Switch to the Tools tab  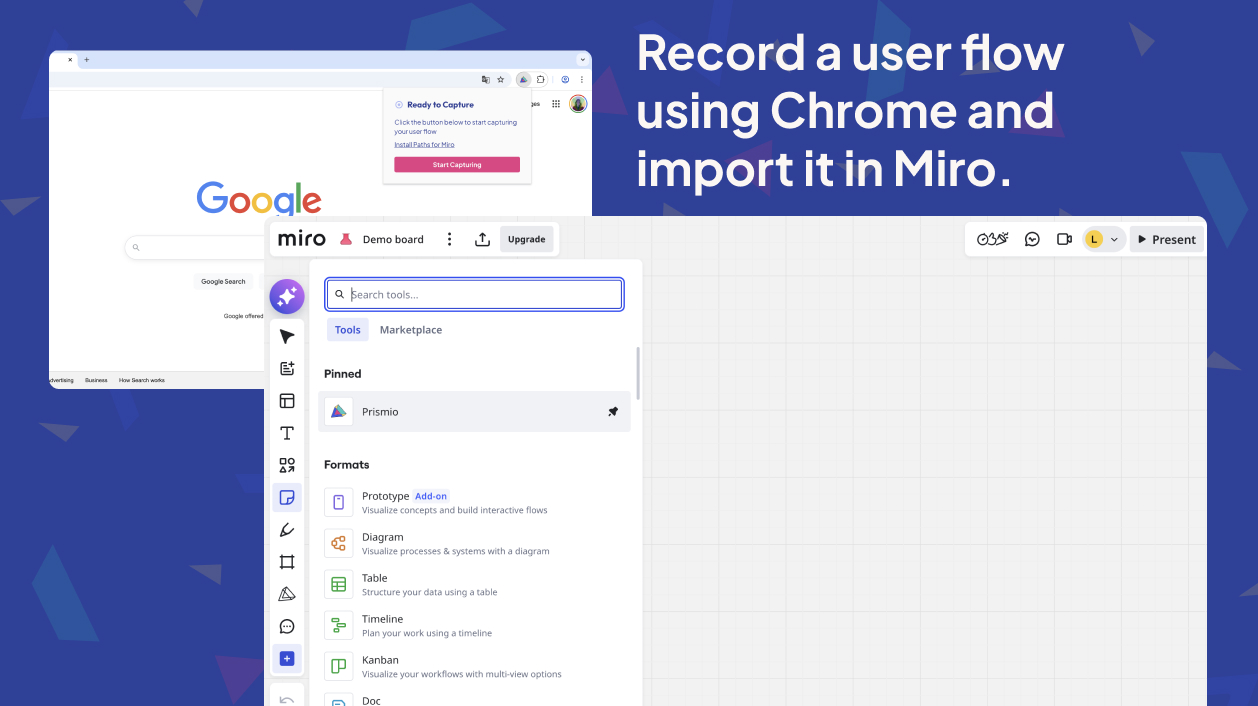(348, 330)
